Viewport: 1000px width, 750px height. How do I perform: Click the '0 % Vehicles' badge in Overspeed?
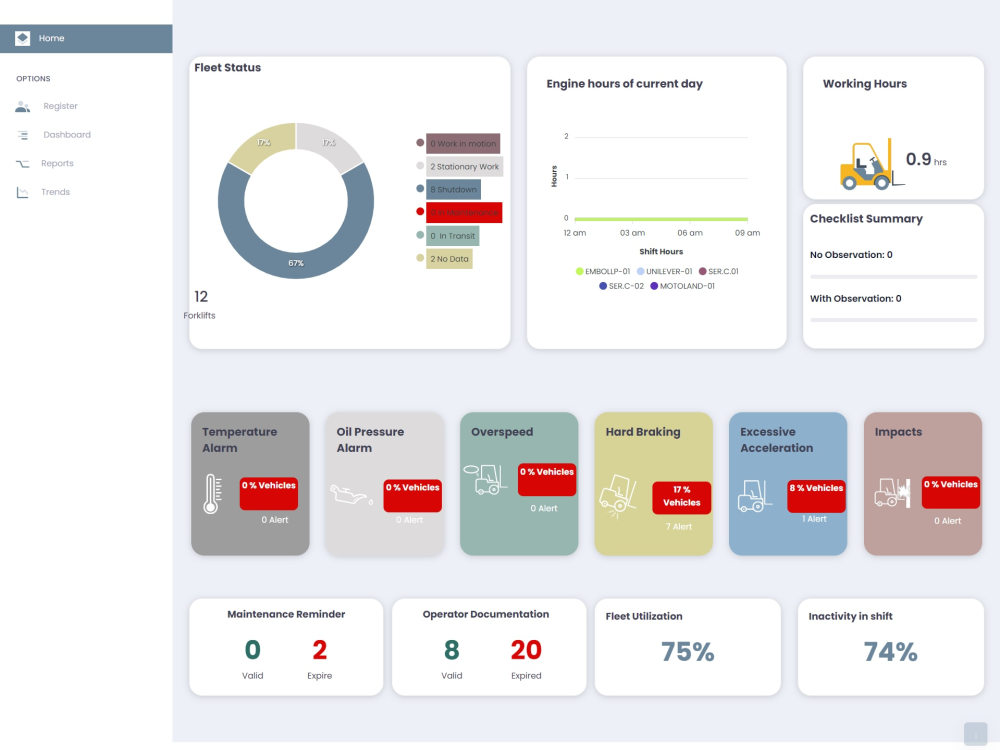547,480
